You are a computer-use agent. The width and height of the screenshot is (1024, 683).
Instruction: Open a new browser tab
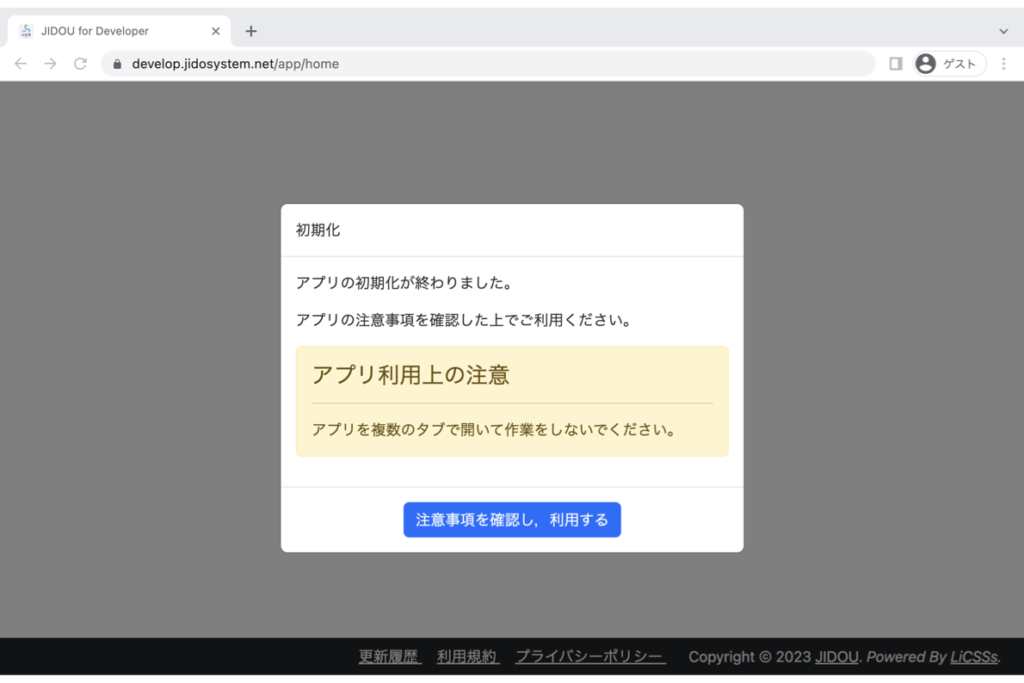251,31
